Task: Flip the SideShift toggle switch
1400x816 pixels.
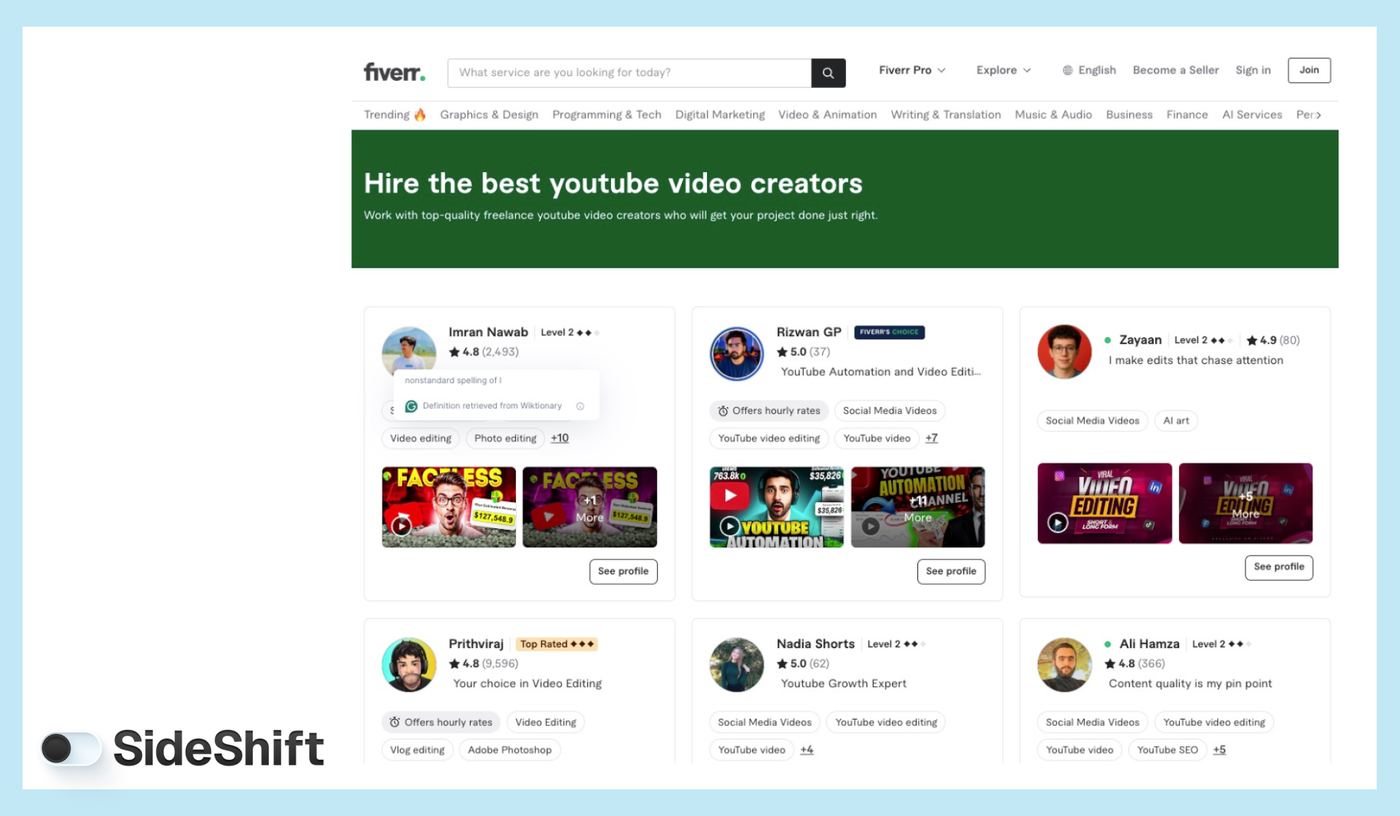Action: click(71, 748)
